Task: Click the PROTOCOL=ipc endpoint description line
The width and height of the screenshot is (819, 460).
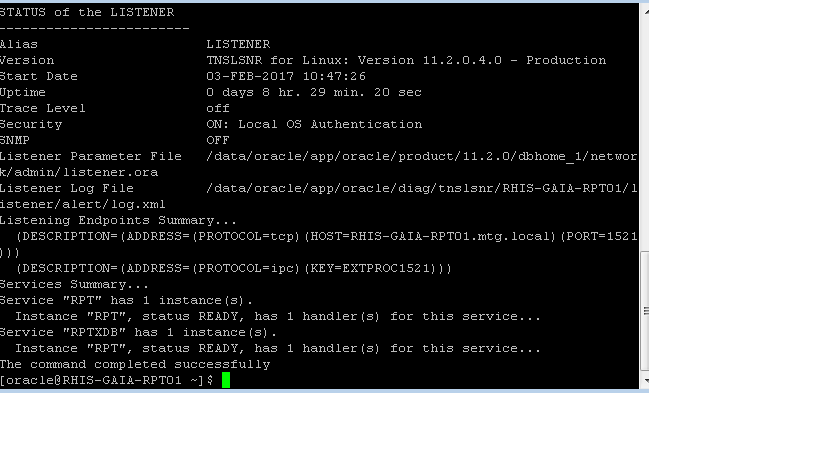Action: tap(234, 268)
